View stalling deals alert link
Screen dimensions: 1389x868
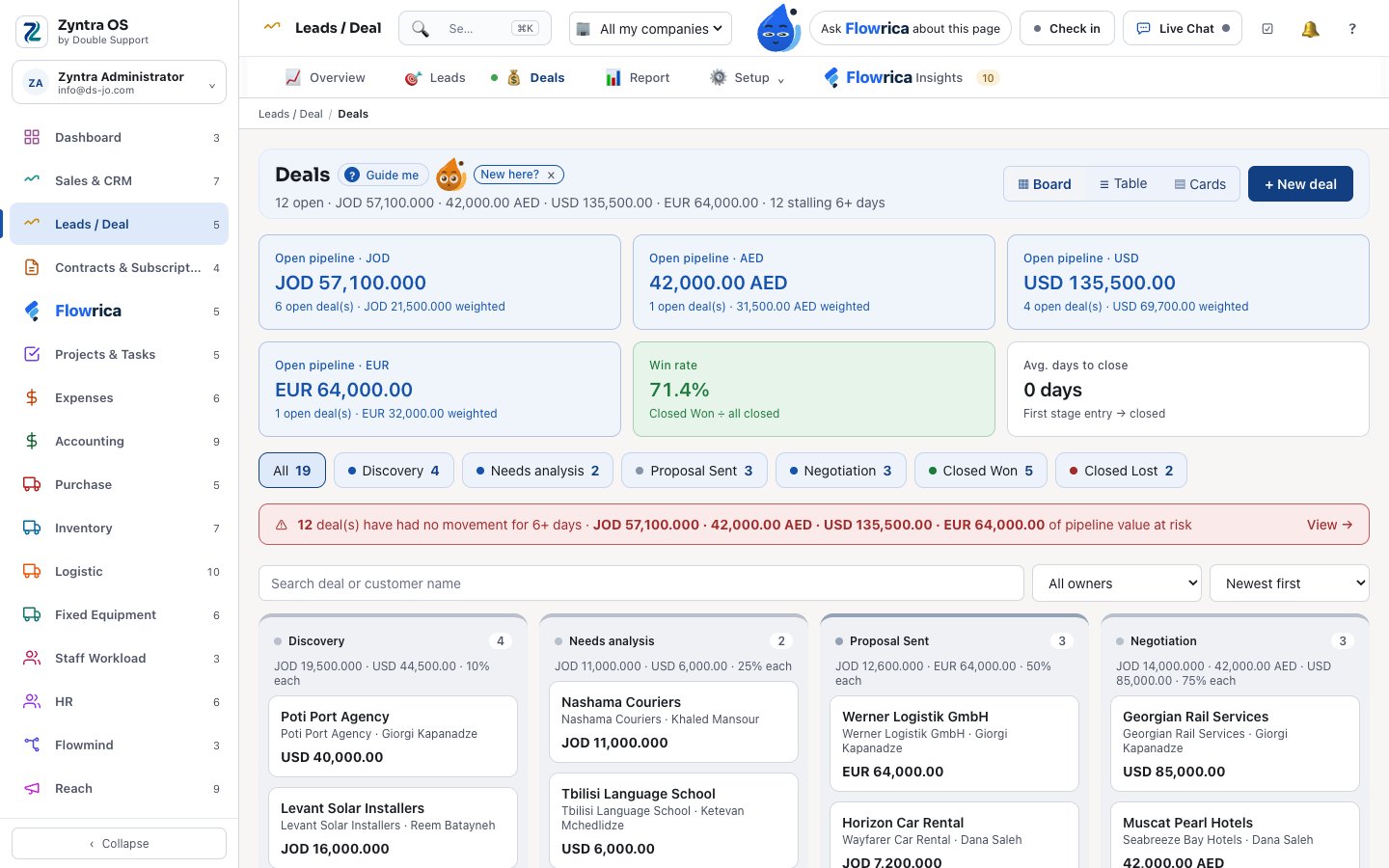pyautogui.click(x=1329, y=525)
